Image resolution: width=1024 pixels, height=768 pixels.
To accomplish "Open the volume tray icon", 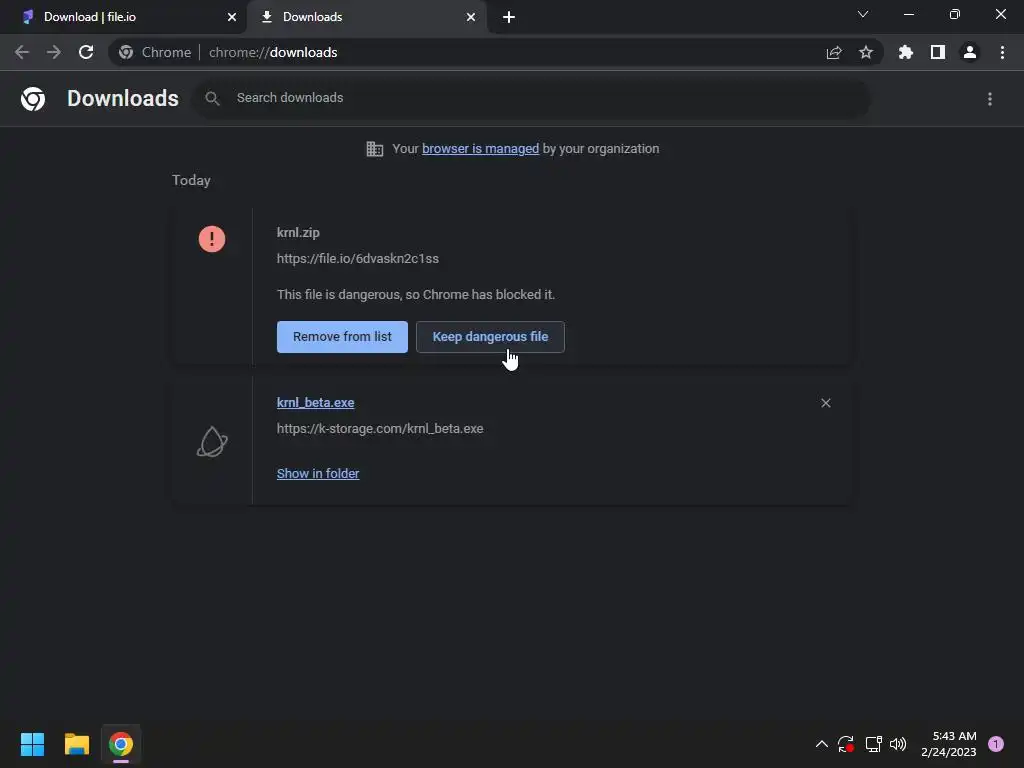I will point(899,744).
